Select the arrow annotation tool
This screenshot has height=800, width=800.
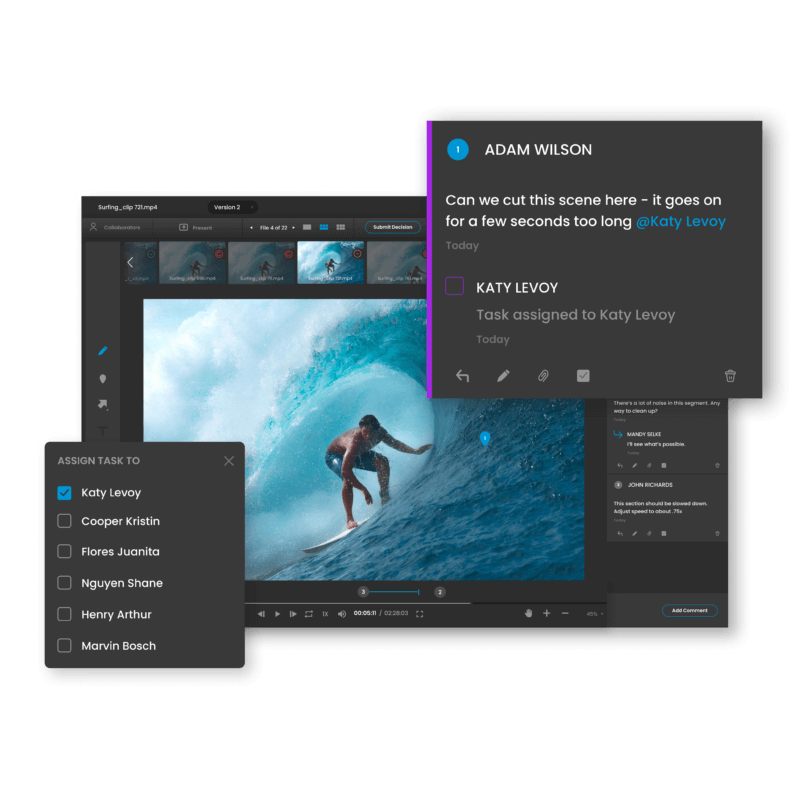click(x=102, y=405)
